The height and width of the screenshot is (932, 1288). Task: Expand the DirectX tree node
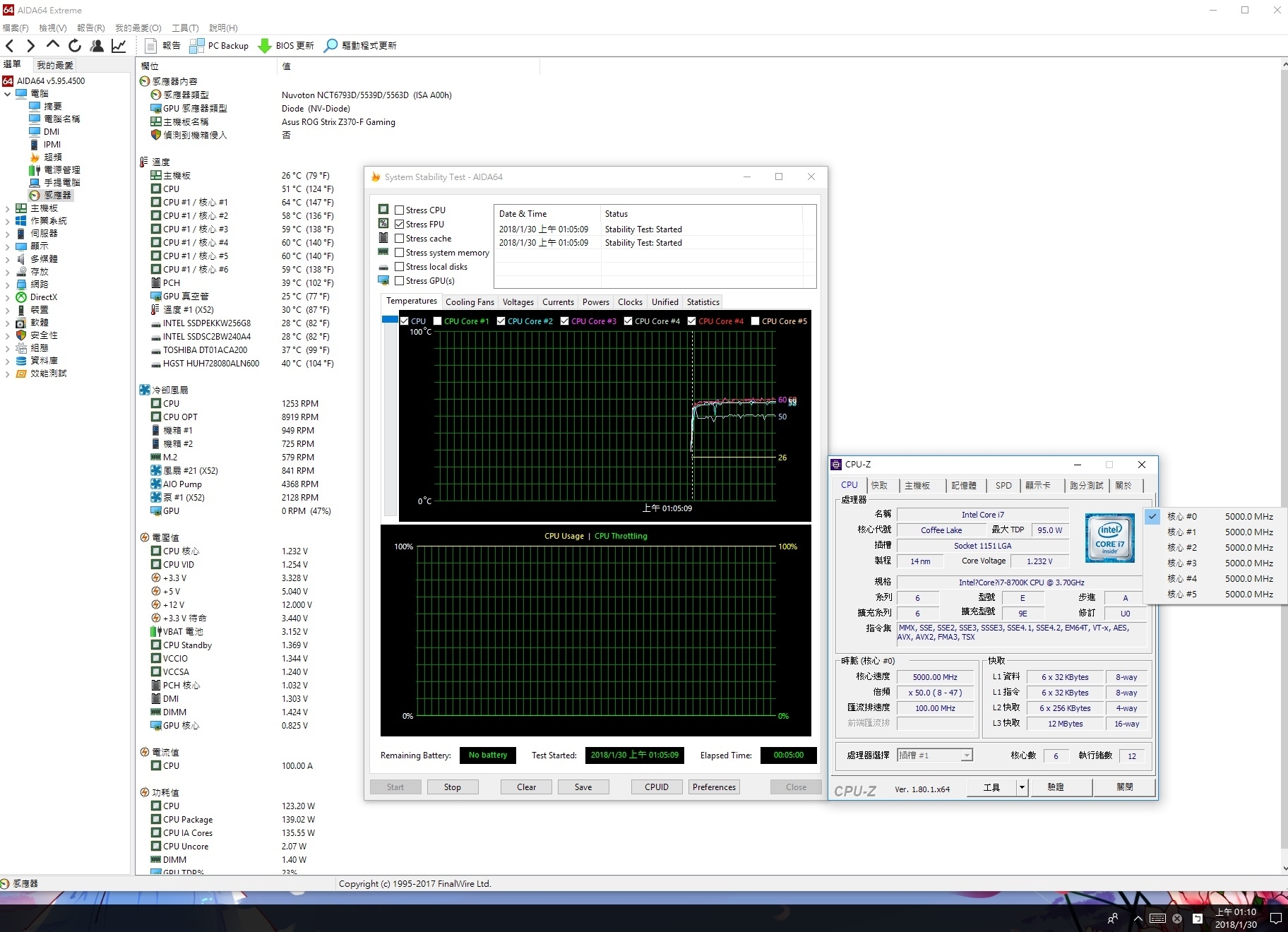tap(7, 297)
